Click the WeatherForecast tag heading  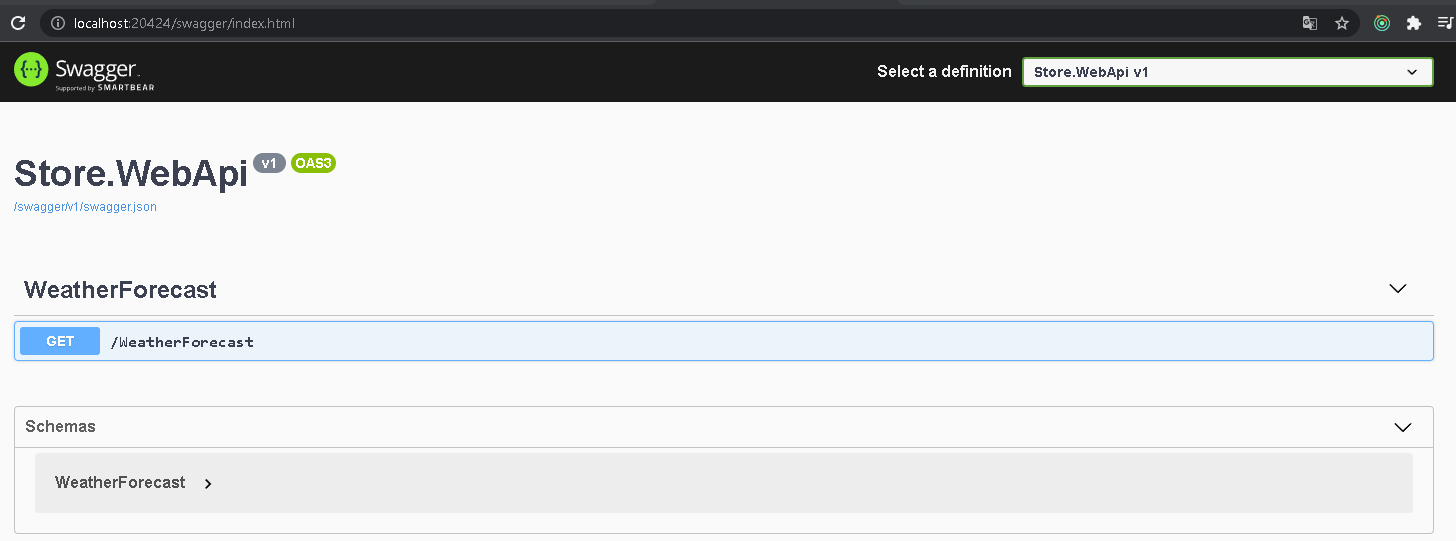120,290
